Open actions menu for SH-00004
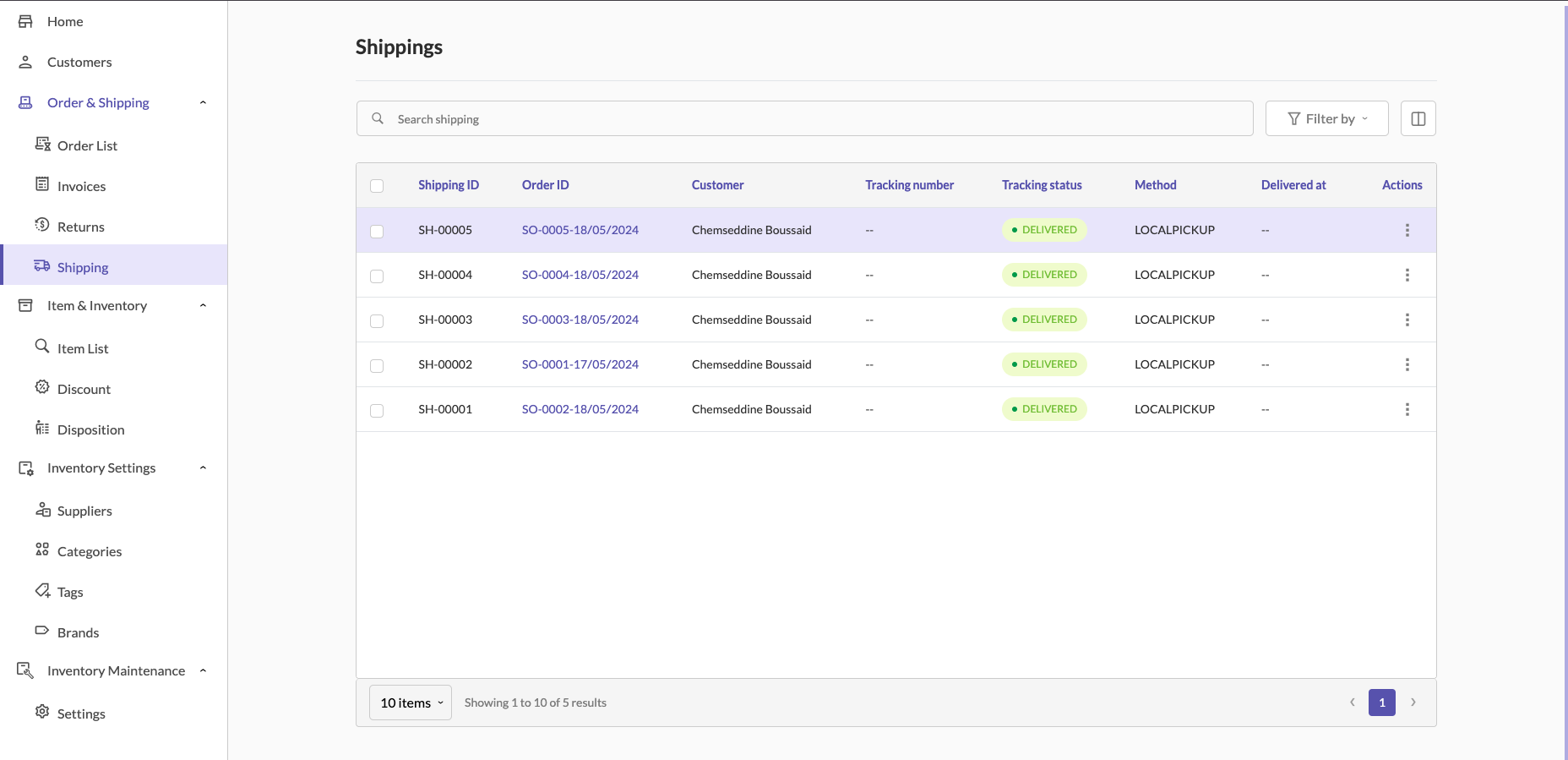The height and width of the screenshot is (760, 1568). click(1407, 275)
